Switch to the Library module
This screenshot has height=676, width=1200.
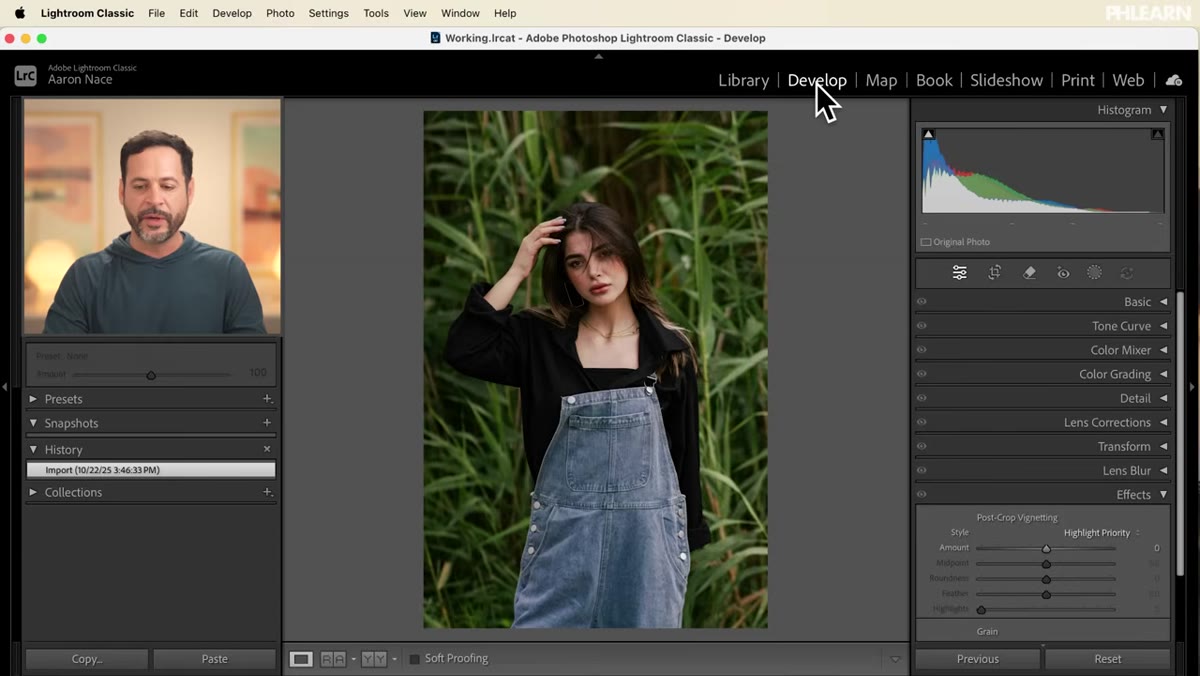point(743,80)
